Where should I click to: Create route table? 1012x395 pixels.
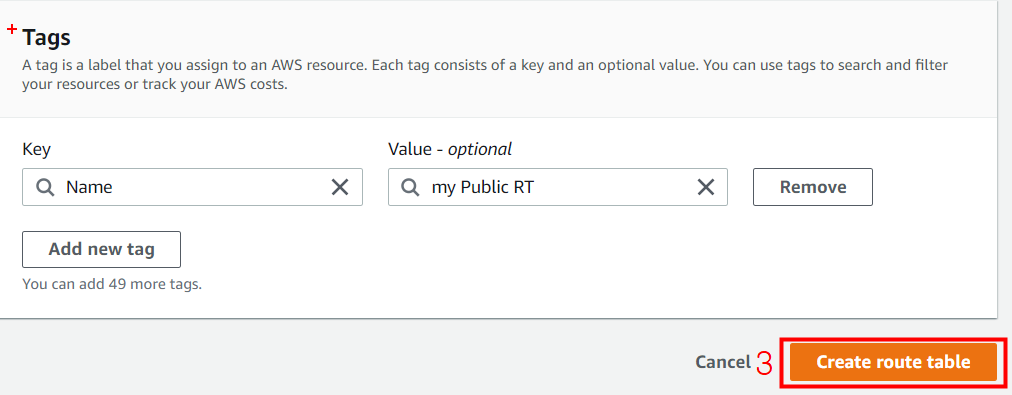click(x=893, y=362)
